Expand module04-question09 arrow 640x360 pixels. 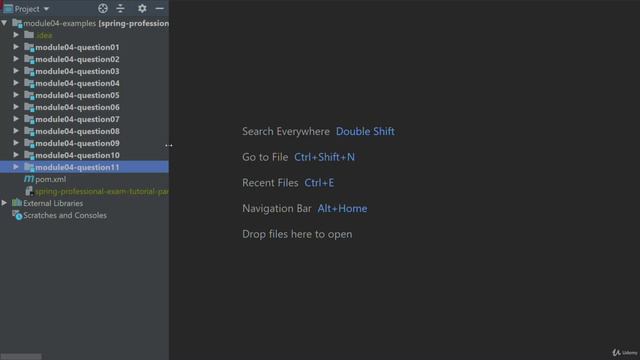click(x=16, y=143)
